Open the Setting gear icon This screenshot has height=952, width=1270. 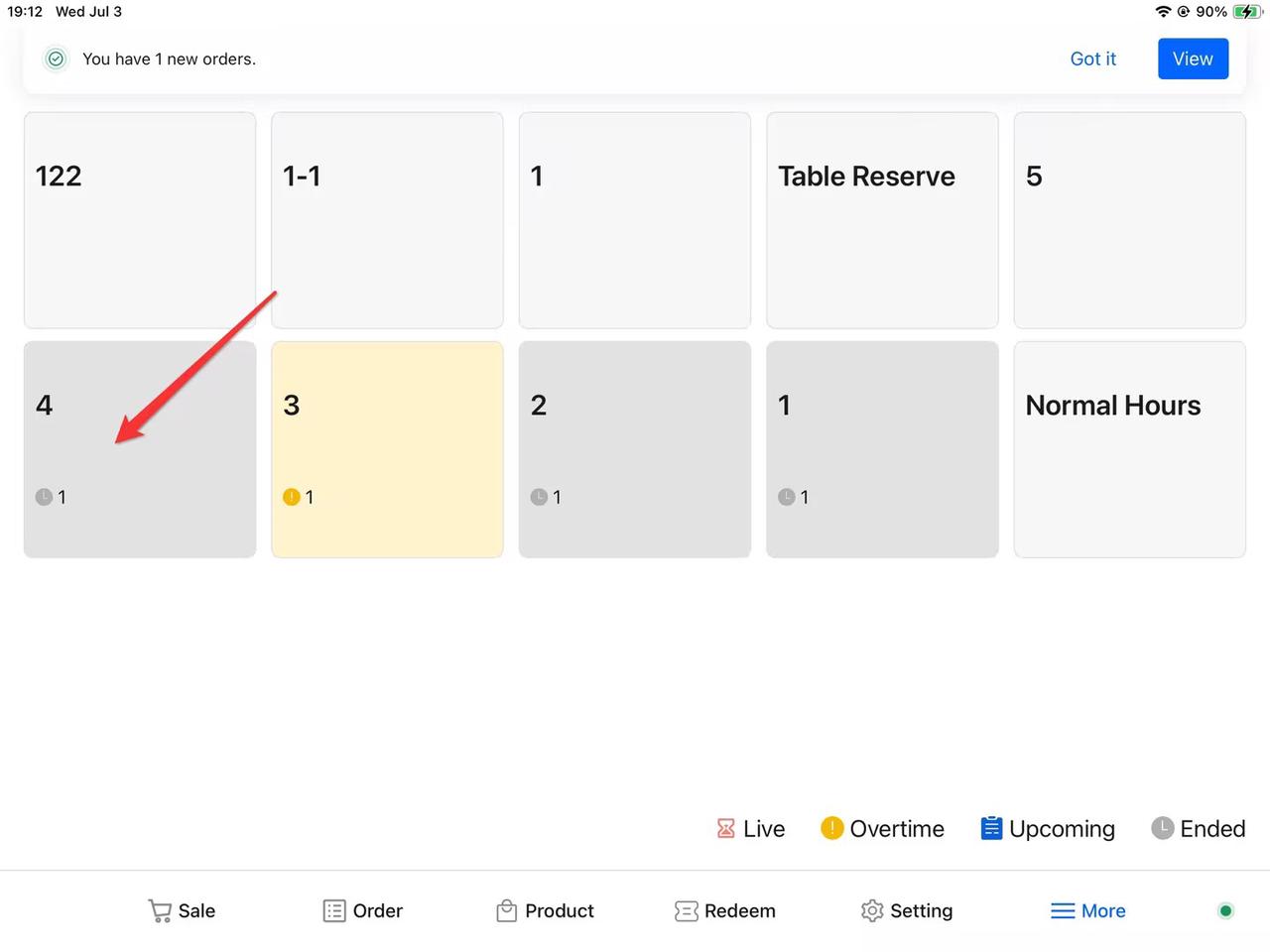click(x=872, y=910)
